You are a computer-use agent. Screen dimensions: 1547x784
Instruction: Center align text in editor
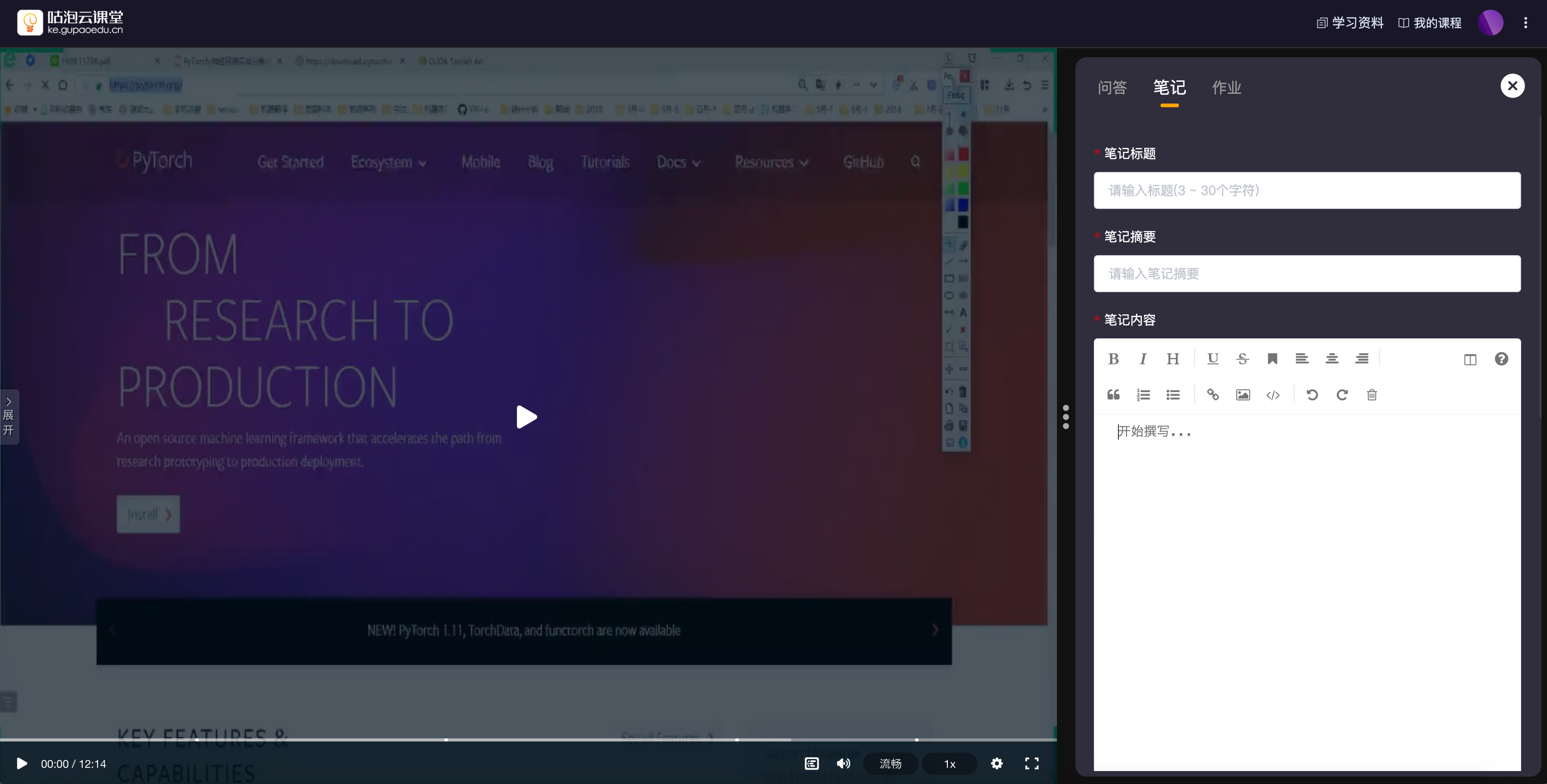tap(1332, 359)
